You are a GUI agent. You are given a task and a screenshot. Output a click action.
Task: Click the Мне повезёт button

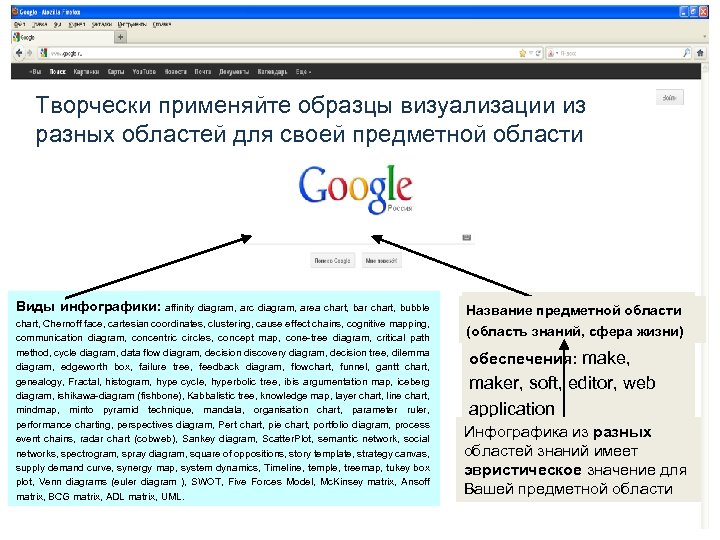(x=381, y=260)
